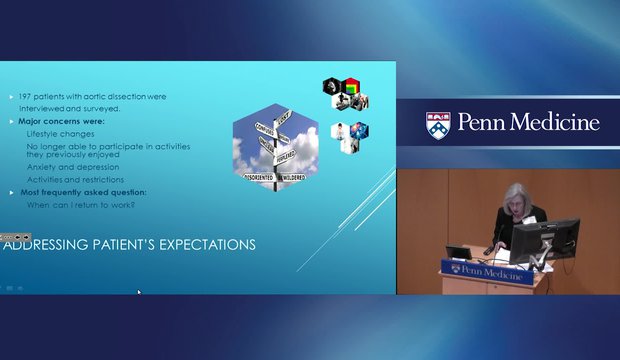Click the bullet arrow beside 'Major concerns were:'
This screenshot has height=360, width=620.
(x=11, y=121)
